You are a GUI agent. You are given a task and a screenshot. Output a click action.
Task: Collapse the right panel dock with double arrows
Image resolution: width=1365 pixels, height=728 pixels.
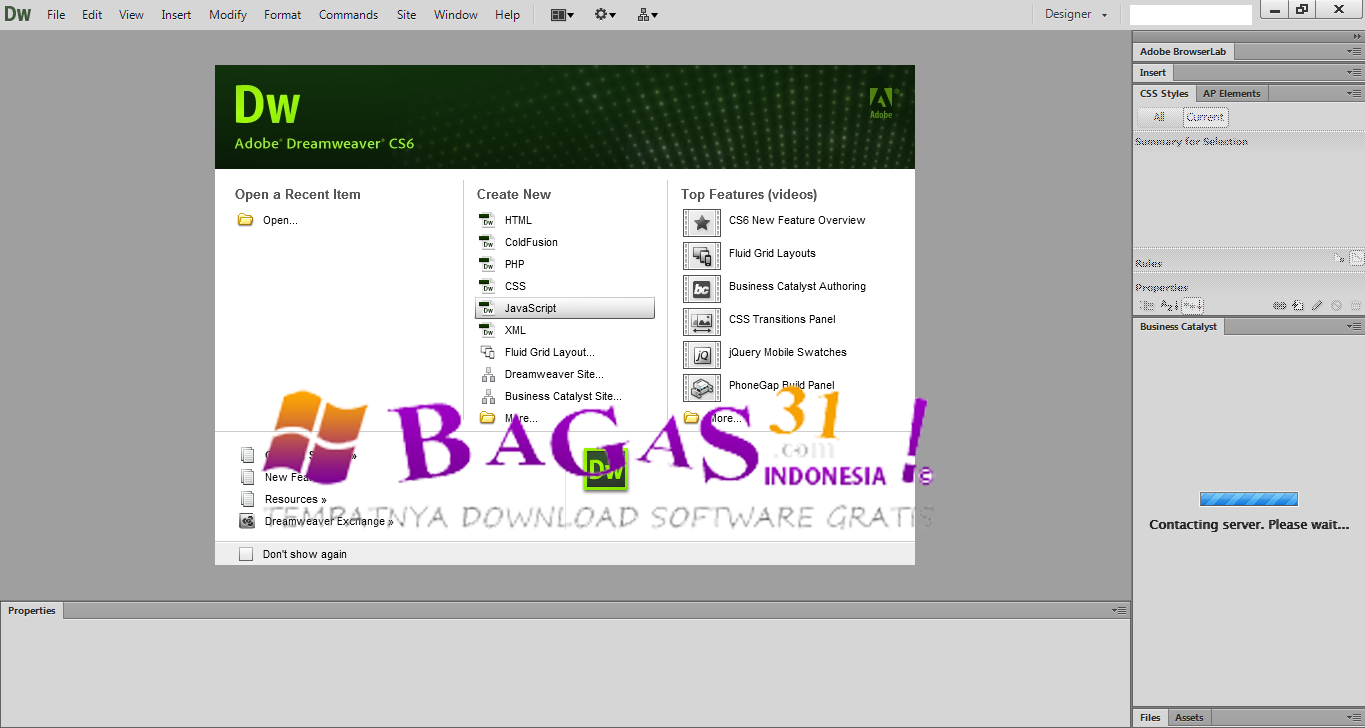point(1356,36)
